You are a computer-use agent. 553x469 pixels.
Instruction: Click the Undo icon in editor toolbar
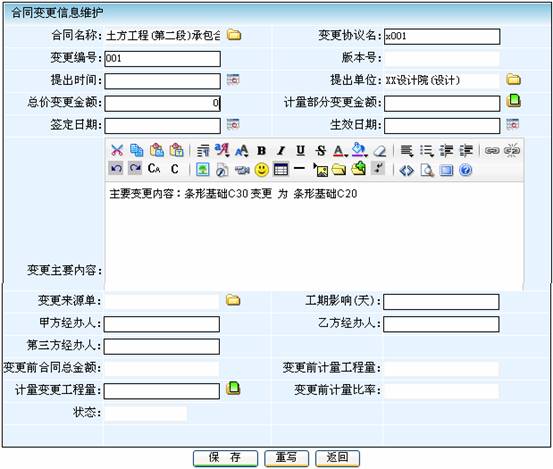pos(116,169)
